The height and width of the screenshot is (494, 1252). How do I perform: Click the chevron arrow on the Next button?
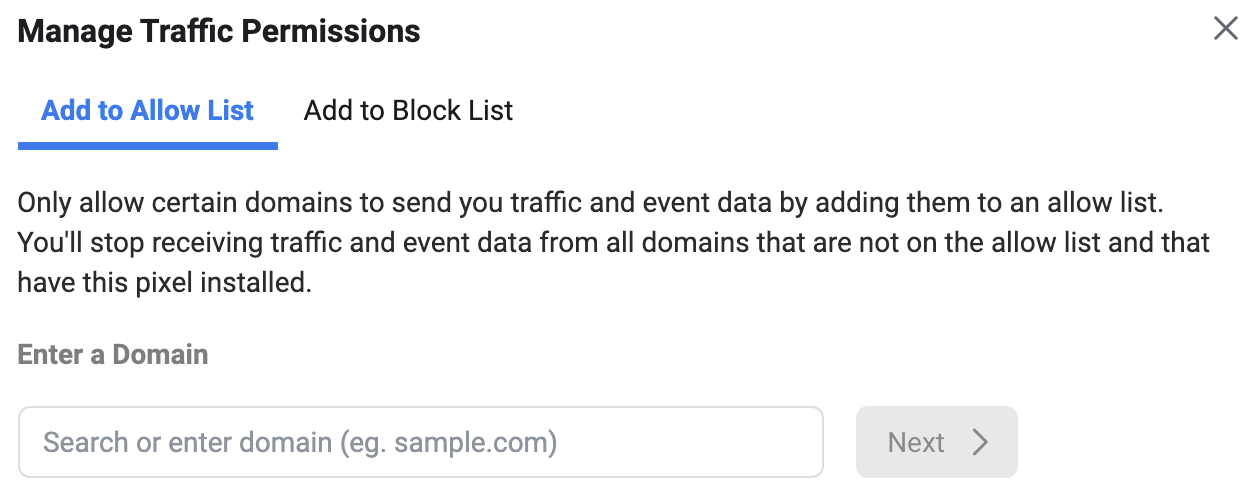[980, 442]
